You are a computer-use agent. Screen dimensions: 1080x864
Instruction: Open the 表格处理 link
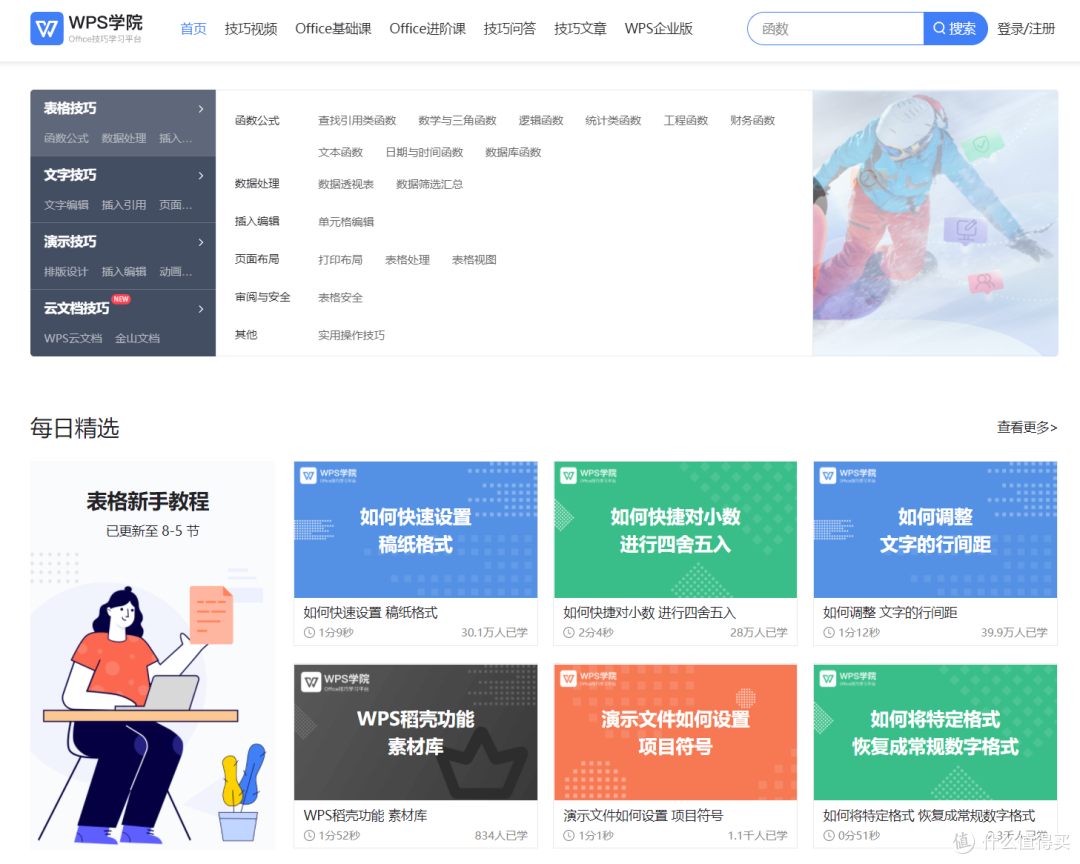coord(408,260)
